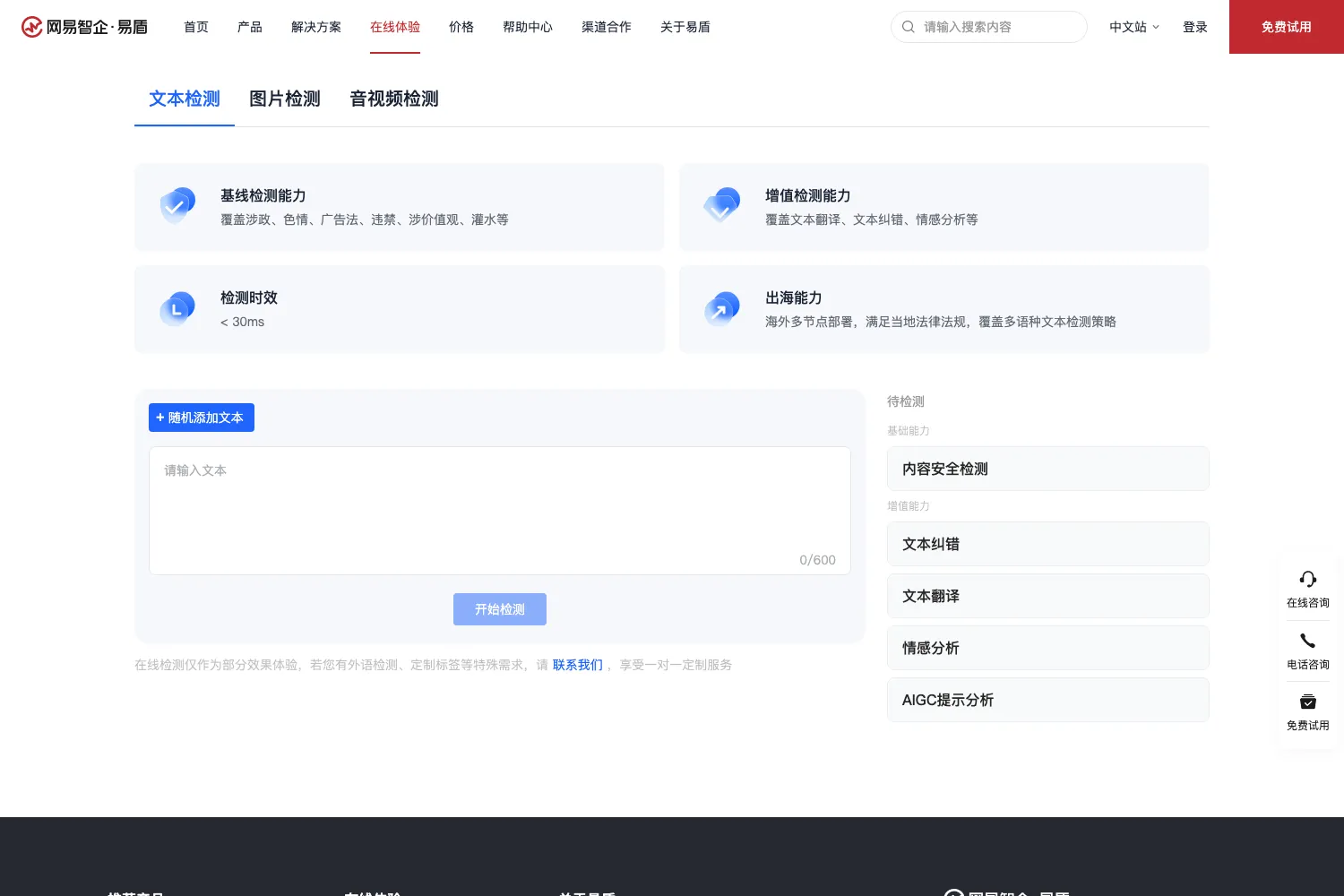Click the 开始检测 button
Viewport: 1344px width, 896px height.
pyautogui.click(x=500, y=609)
